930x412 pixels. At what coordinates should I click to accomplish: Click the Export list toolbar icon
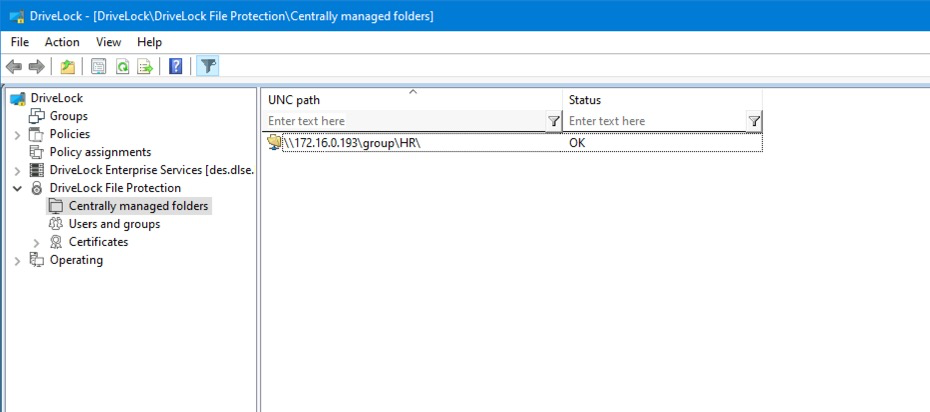145,67
